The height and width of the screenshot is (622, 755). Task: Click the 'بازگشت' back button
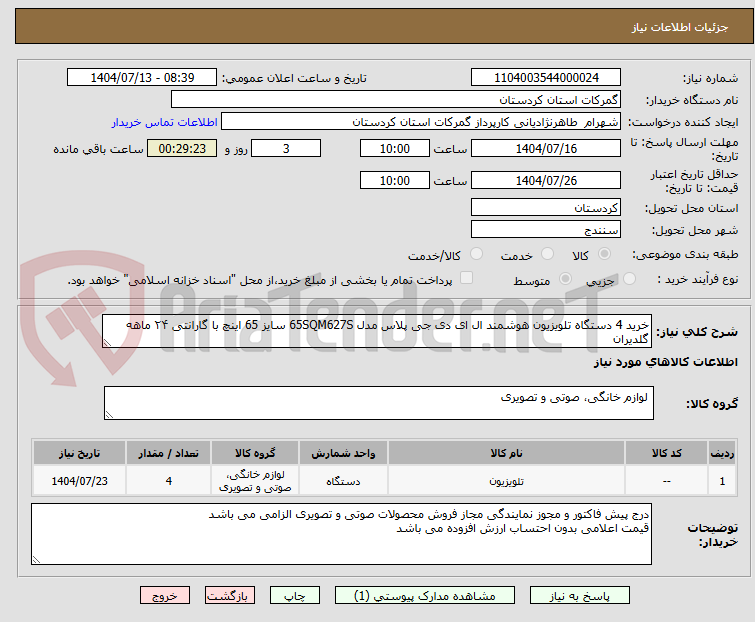tap(229, 596)
